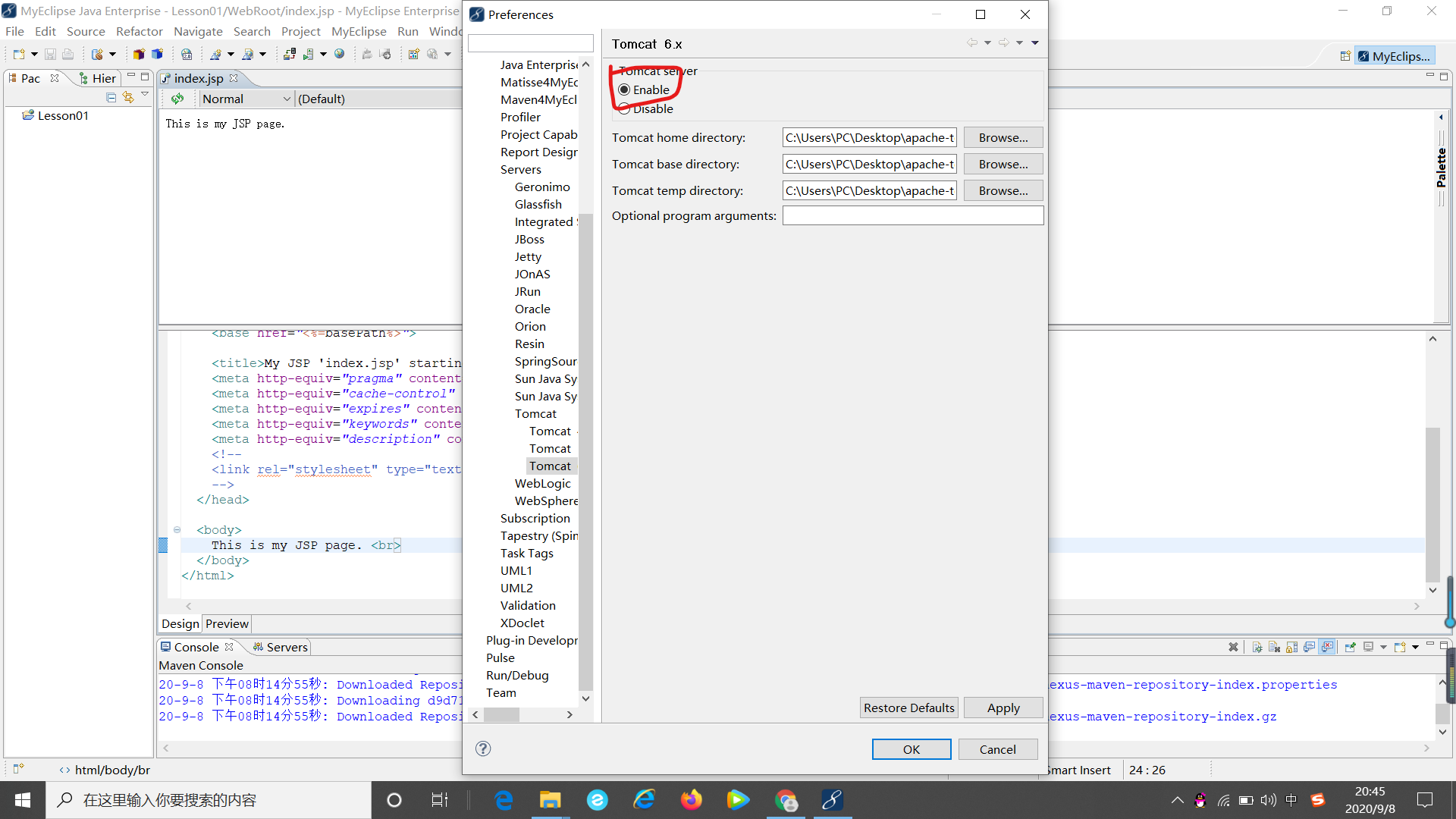The height and width of the screenshot is (819, 1456).
Task: Select the Enable radio button for Tomcat server
Action: tap(624, 89)
